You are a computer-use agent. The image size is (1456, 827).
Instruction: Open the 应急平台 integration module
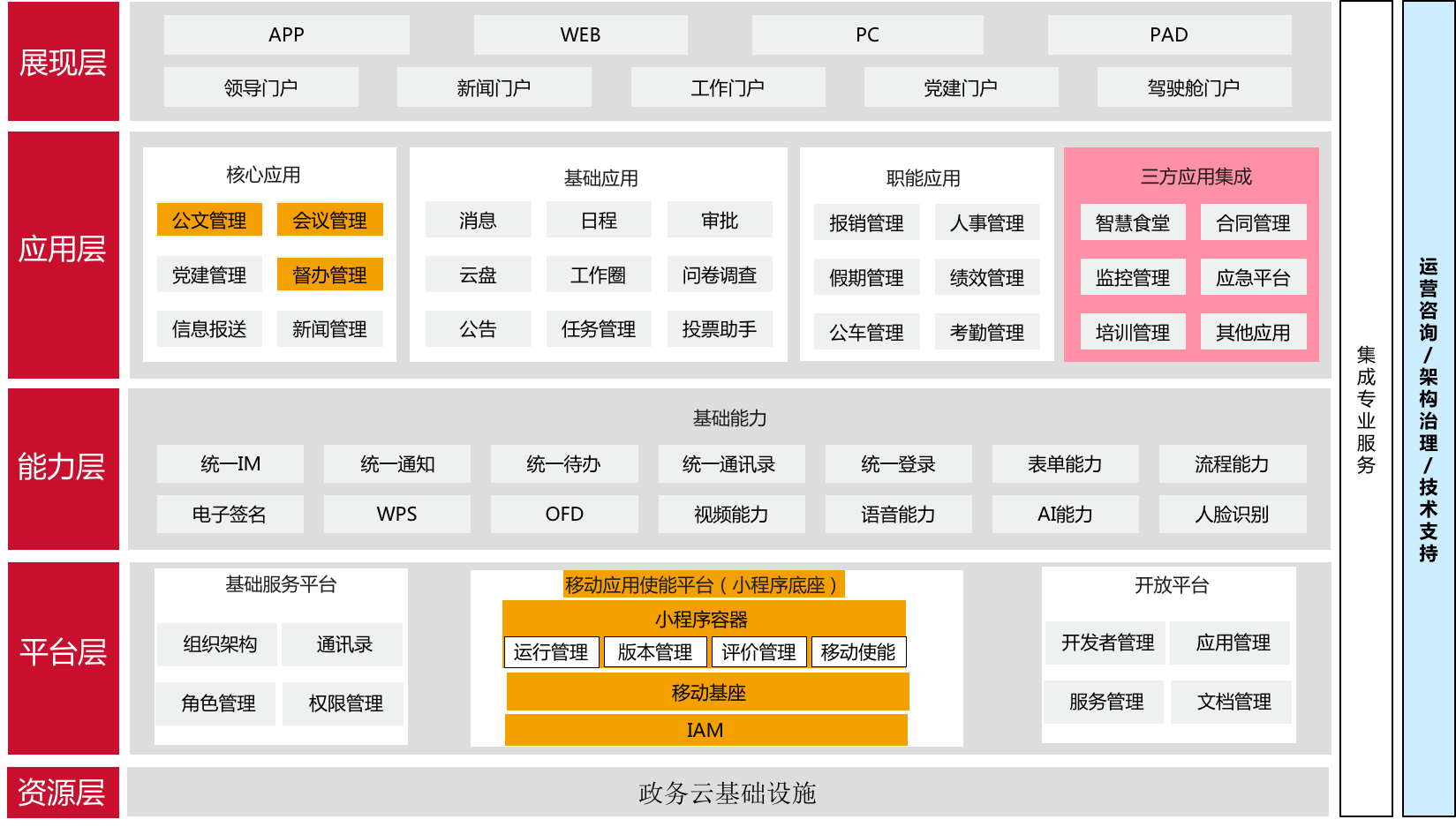pyautogui.click(x=1253, y=276)
